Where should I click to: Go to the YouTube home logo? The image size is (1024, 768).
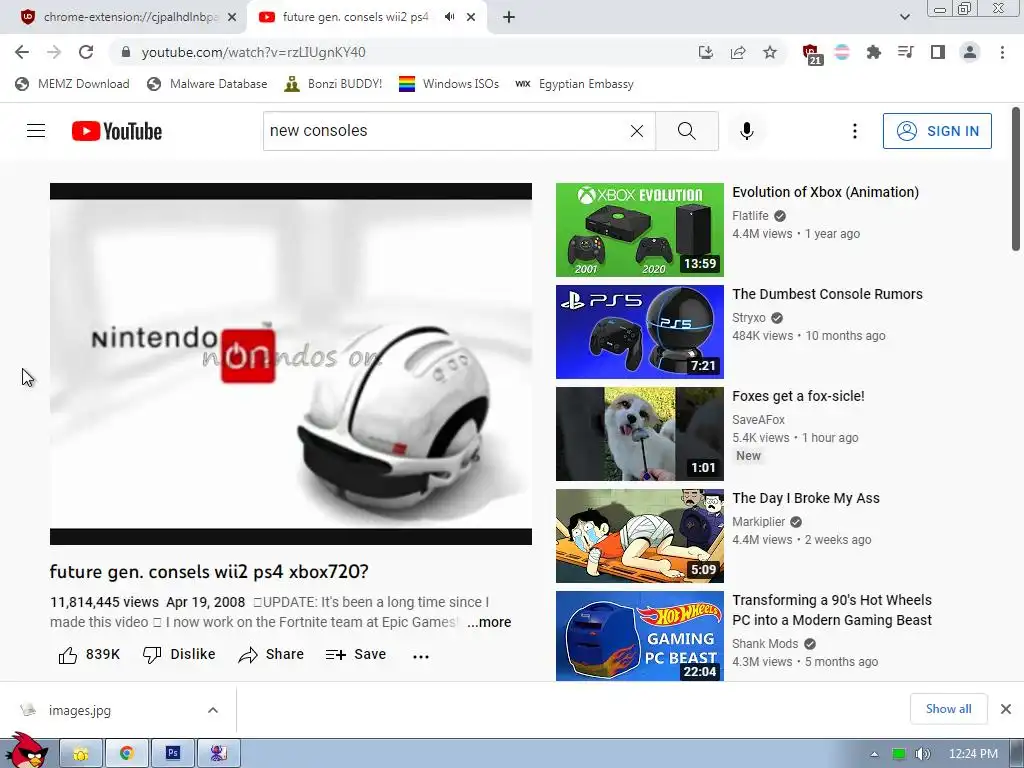pyautogui.click(x=117, y=131)
